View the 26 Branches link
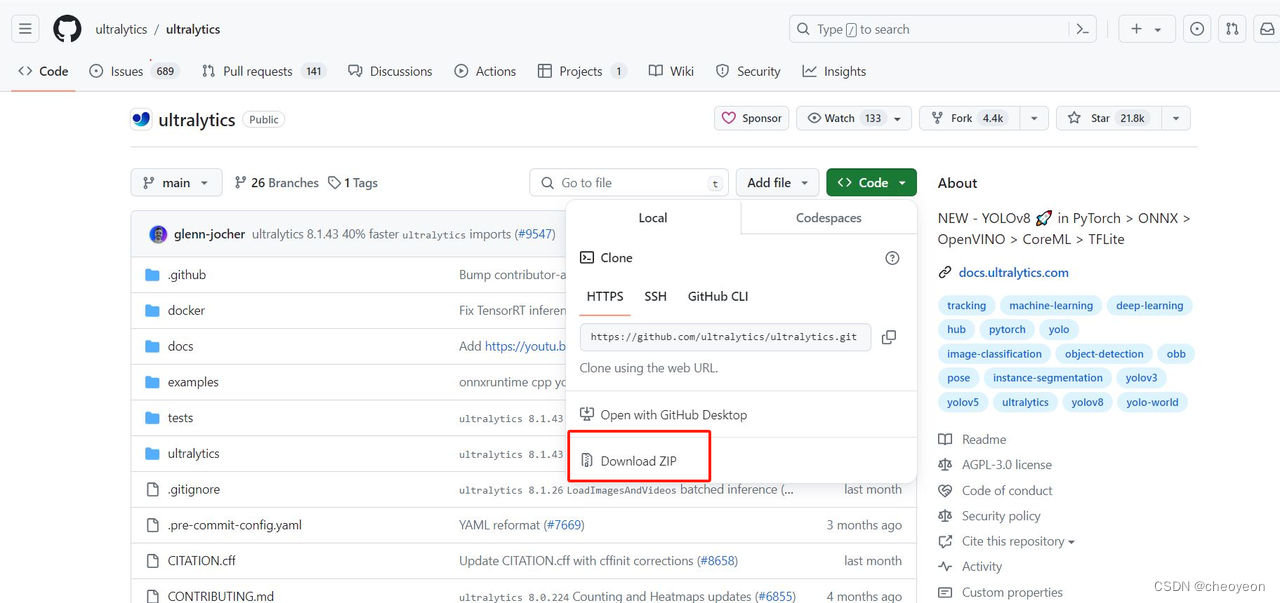 click(x=276, y=183)
